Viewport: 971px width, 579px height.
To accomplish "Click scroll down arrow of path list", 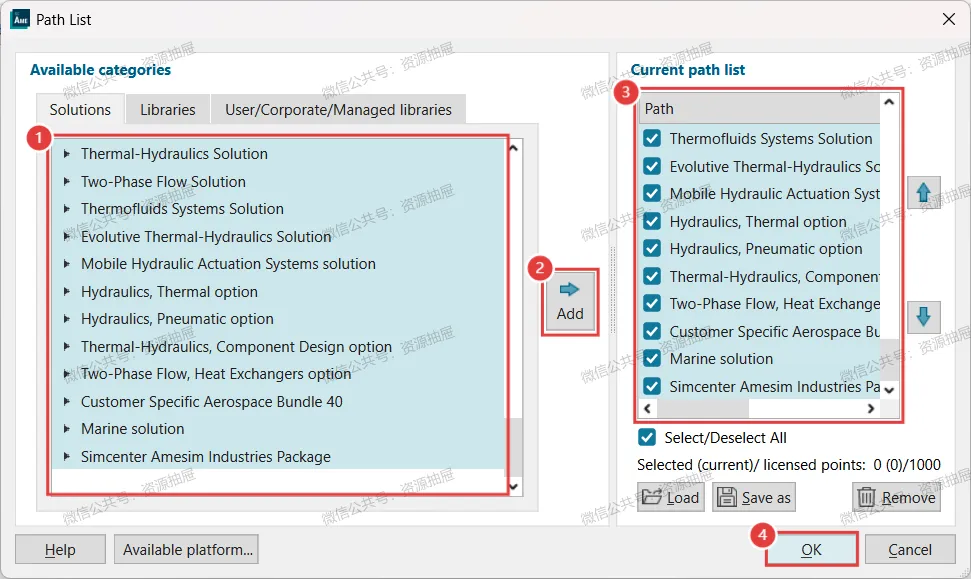I will click(x=889, y=390).
